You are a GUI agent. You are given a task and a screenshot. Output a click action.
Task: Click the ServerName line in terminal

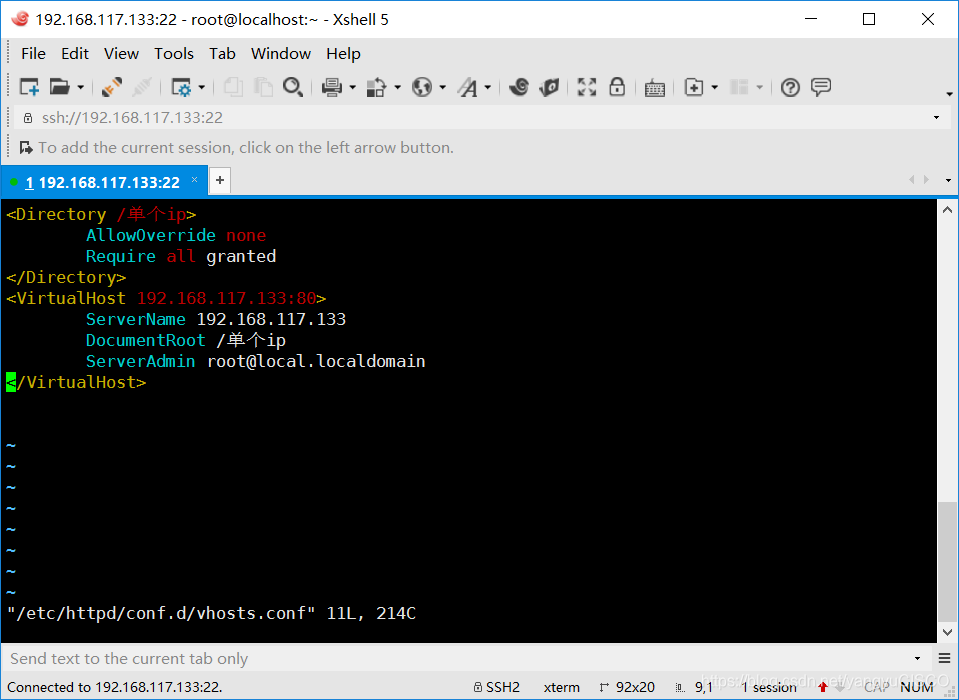[x=216, y=319]
